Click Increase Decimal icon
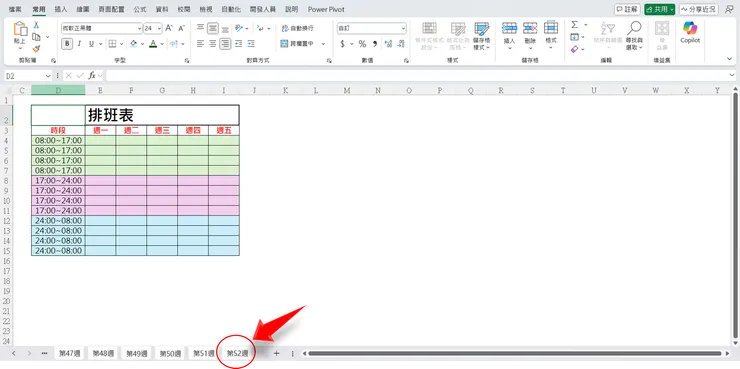 pos(388,44)
